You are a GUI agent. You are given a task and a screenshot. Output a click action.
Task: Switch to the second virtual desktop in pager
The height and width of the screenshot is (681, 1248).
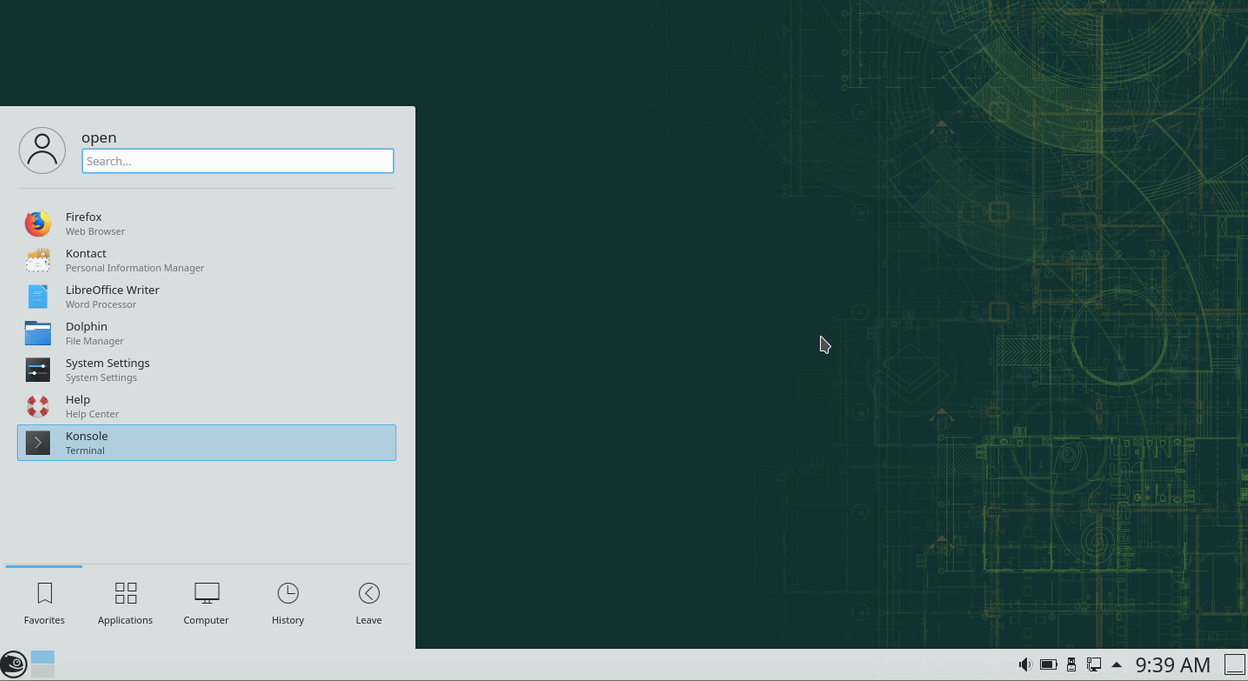43,671
